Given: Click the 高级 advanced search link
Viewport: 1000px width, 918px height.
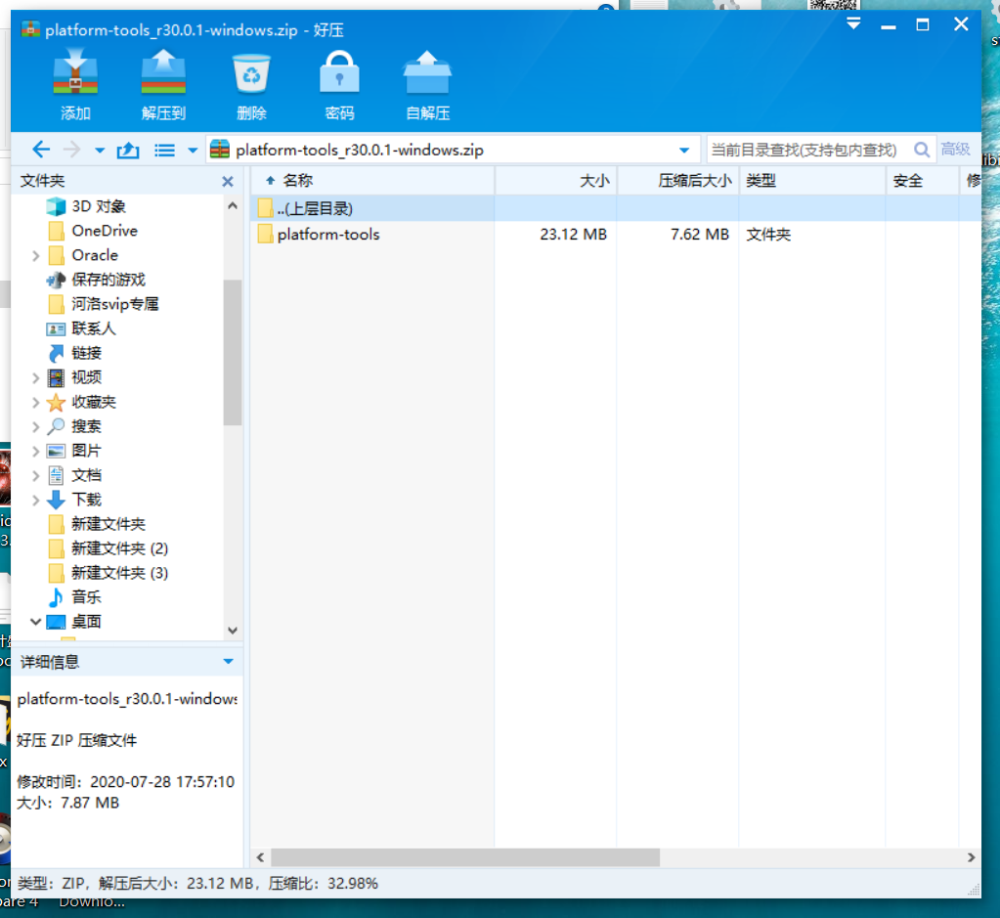Looking at the screenshot, I should tap(955, 149).
